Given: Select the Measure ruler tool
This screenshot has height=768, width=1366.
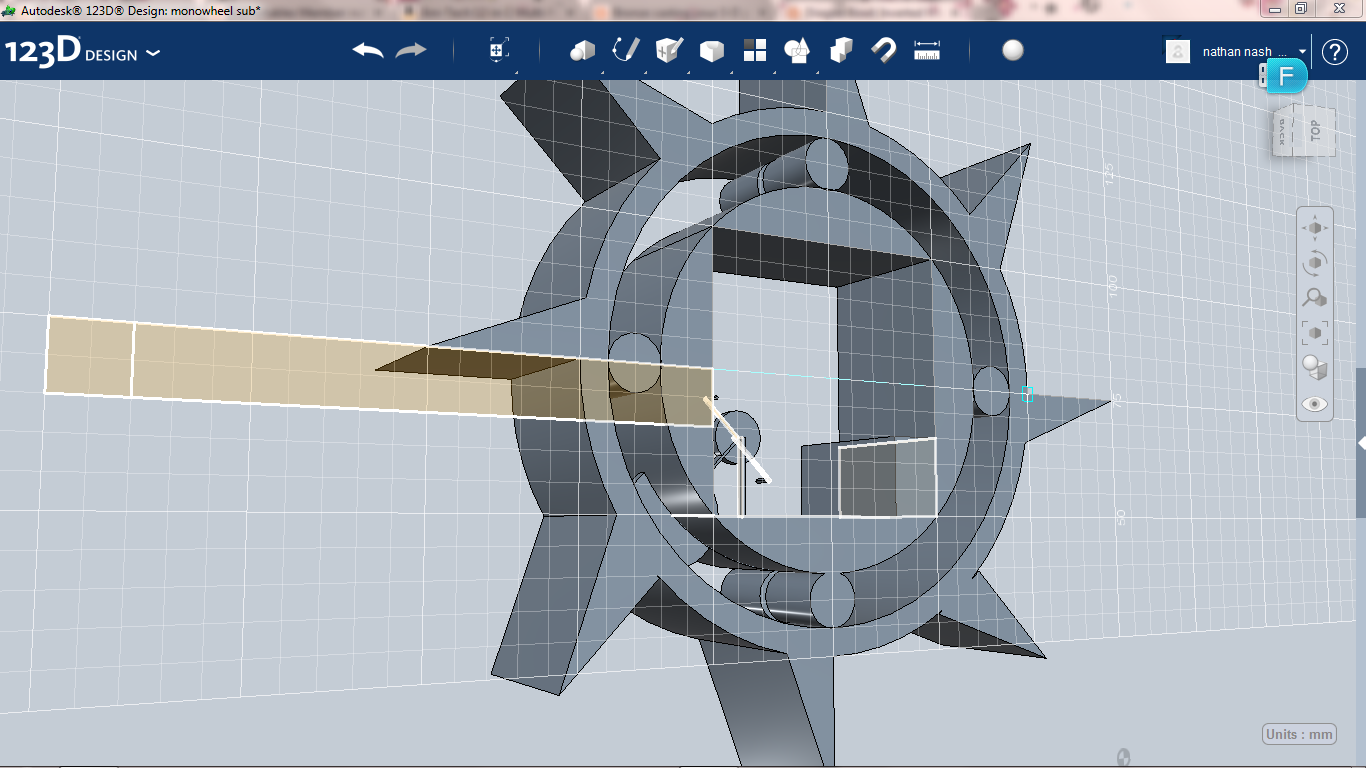Looking at the screenshot, I should [927, 50].
